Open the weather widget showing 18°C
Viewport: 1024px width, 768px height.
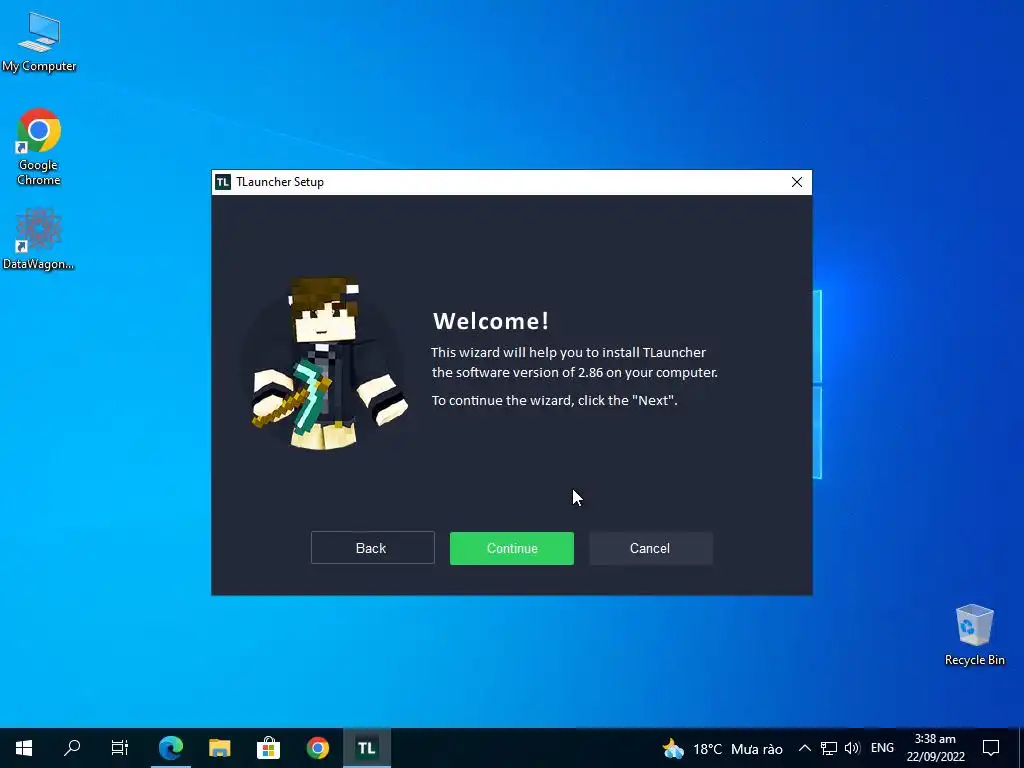722,748
